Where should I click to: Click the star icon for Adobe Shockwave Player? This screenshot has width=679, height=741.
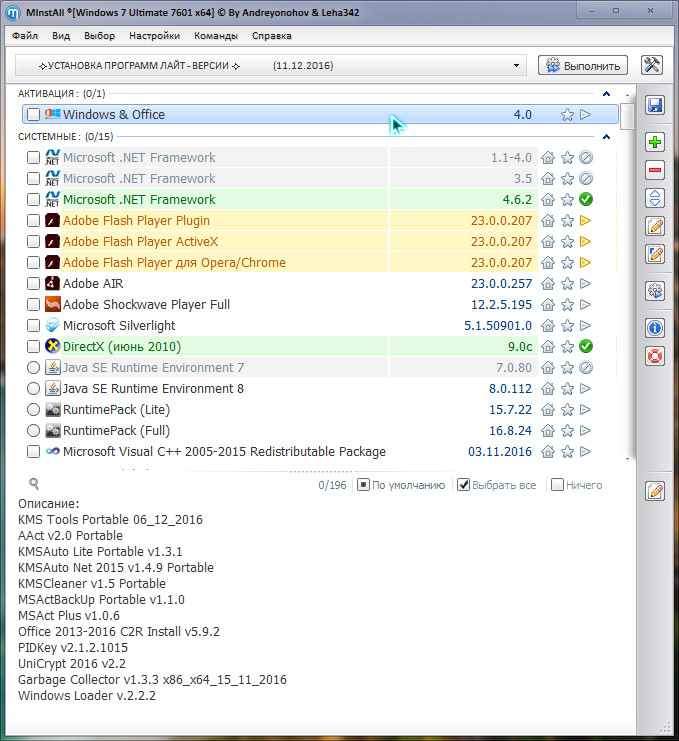tap(567, 304)
